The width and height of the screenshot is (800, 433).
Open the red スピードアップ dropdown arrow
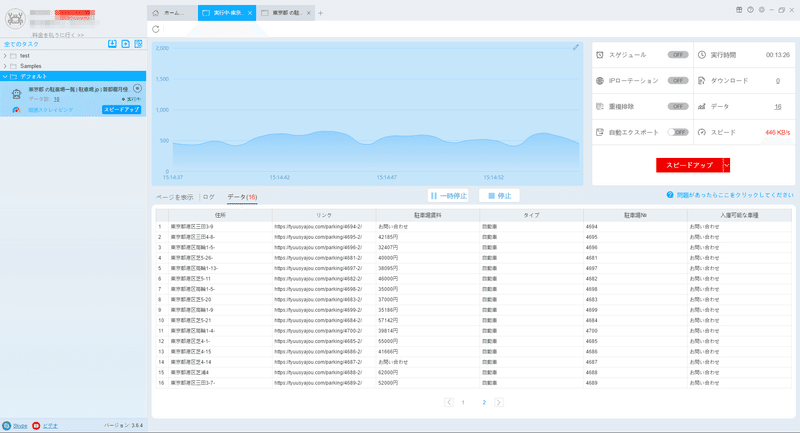pyautogui.click(x=726, y=165)
